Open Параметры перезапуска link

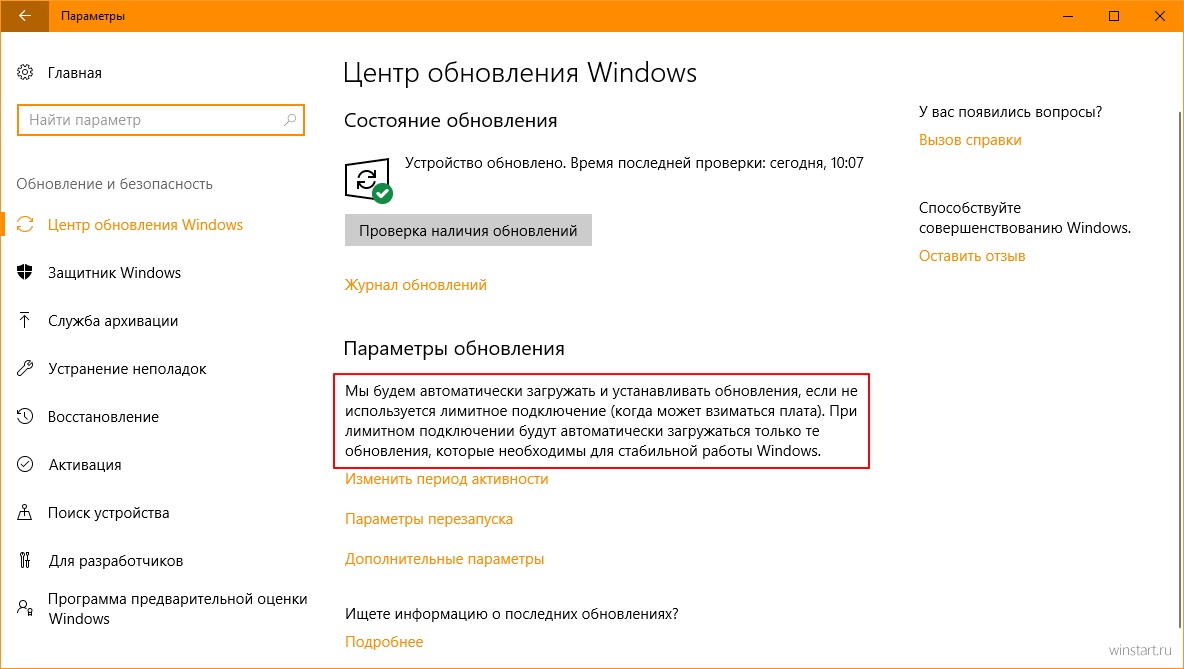click(429, 519)
